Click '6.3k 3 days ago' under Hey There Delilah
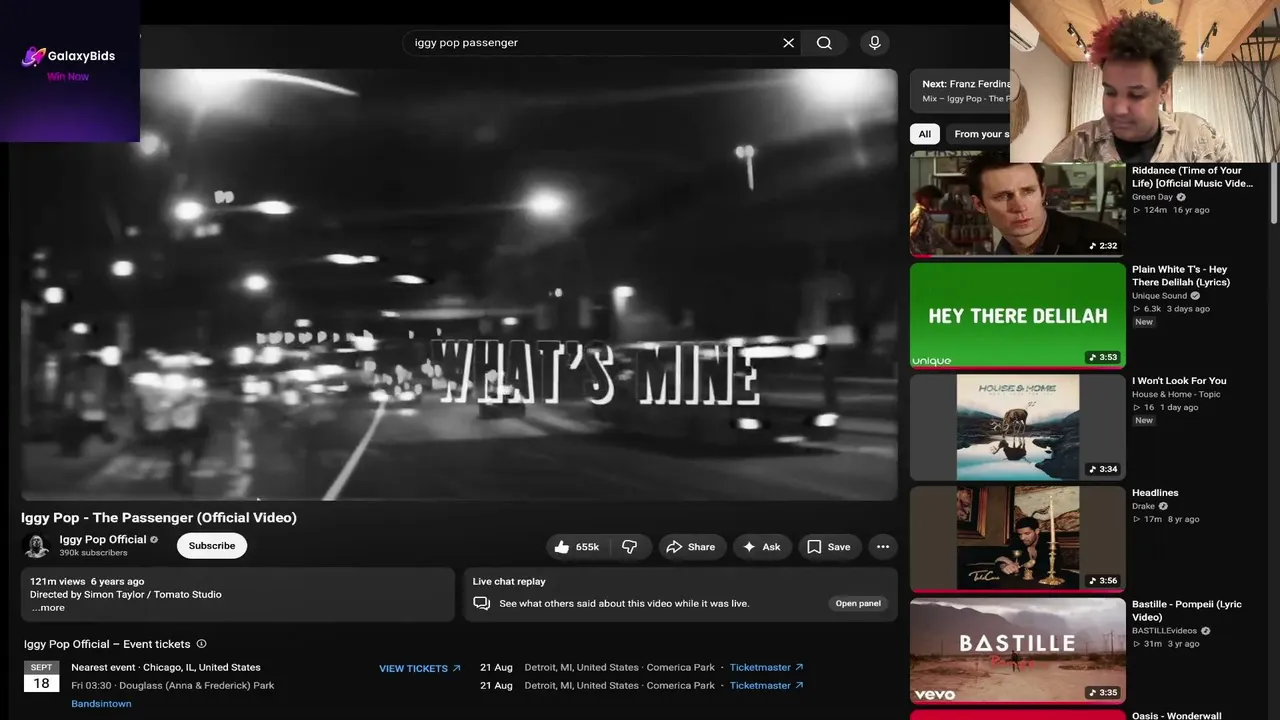 click(1171, 309)
